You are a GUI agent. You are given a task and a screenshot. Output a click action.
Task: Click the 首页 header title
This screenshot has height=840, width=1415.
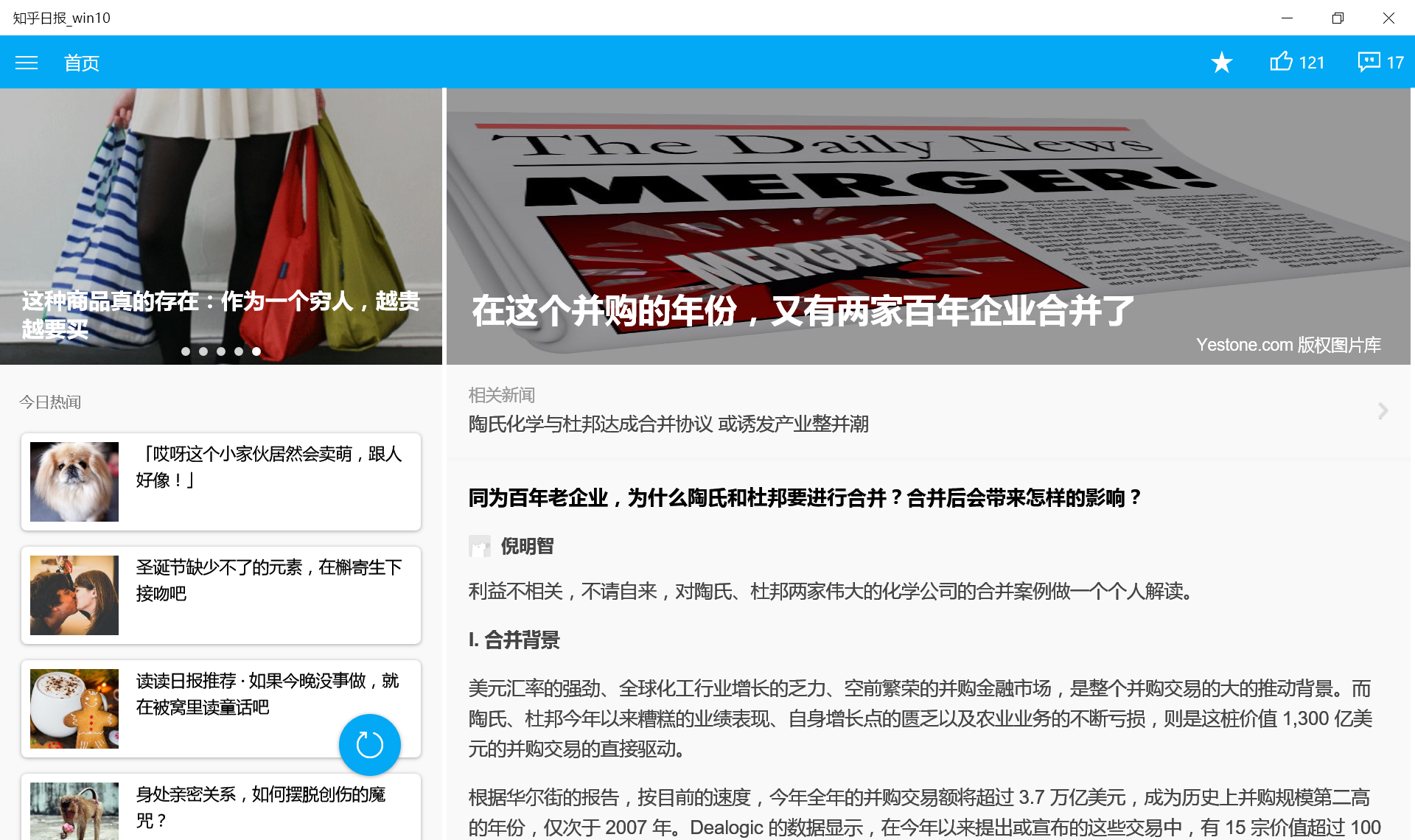click(x=81, y=63)
